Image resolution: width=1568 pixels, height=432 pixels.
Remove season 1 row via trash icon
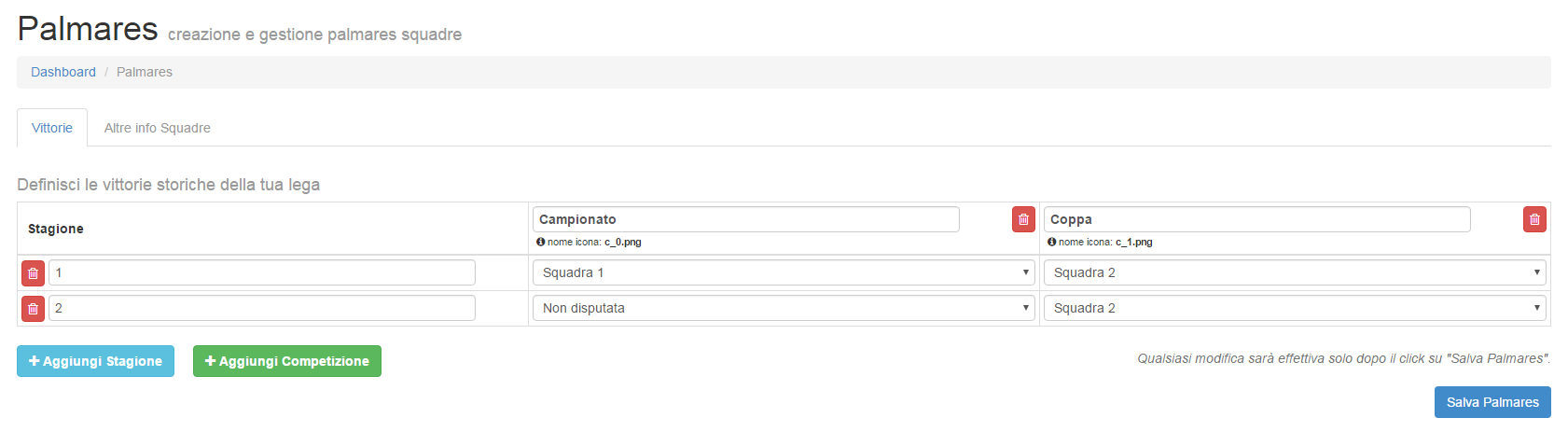point(33,273)
